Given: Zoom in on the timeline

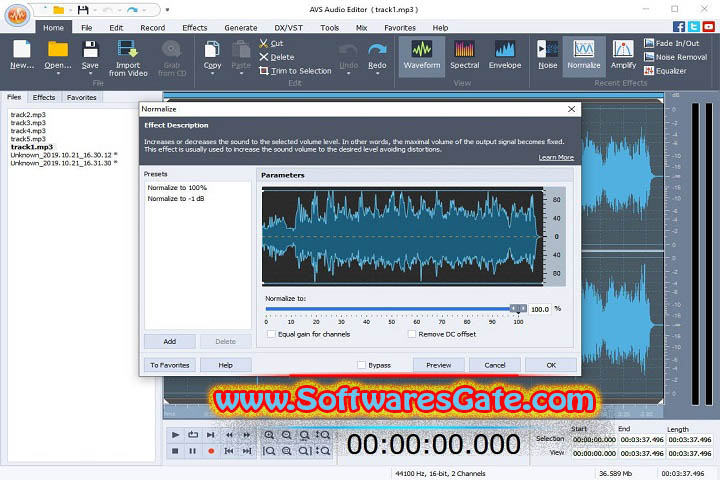Looking at the screenshot, I should click(x=269, y=435).
